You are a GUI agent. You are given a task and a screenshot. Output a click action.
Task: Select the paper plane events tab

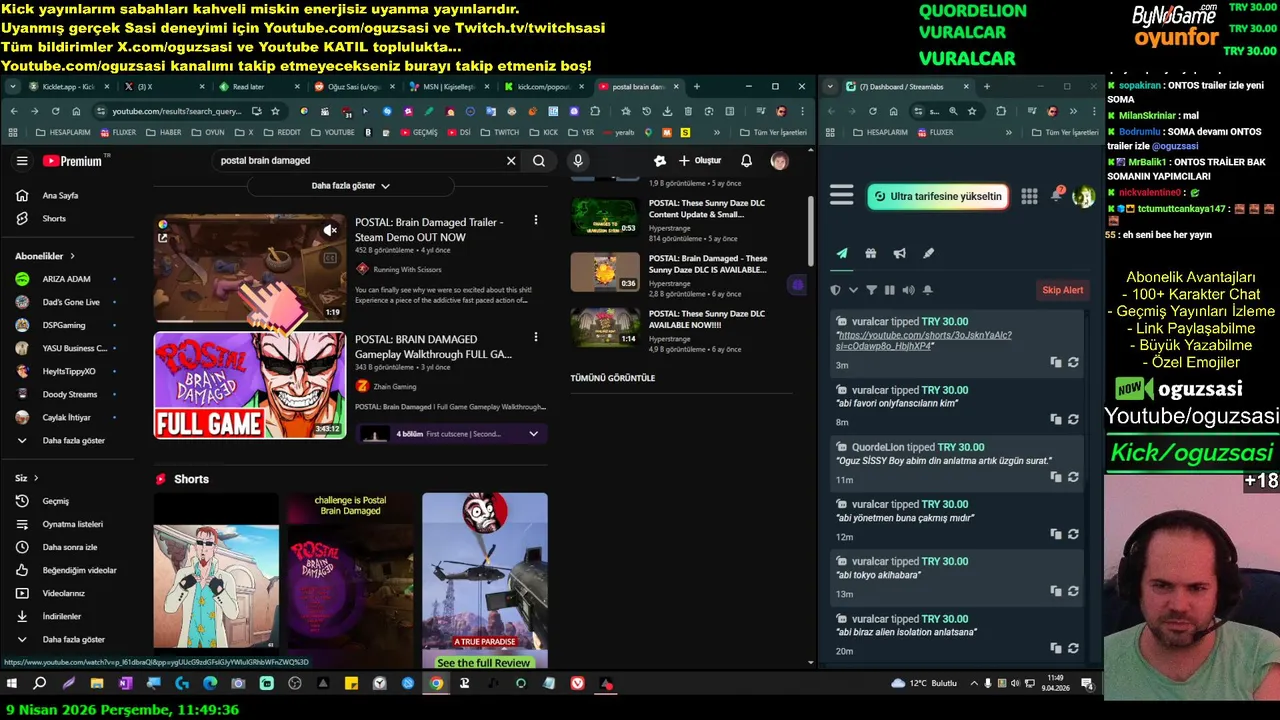(x=842, y=254)
